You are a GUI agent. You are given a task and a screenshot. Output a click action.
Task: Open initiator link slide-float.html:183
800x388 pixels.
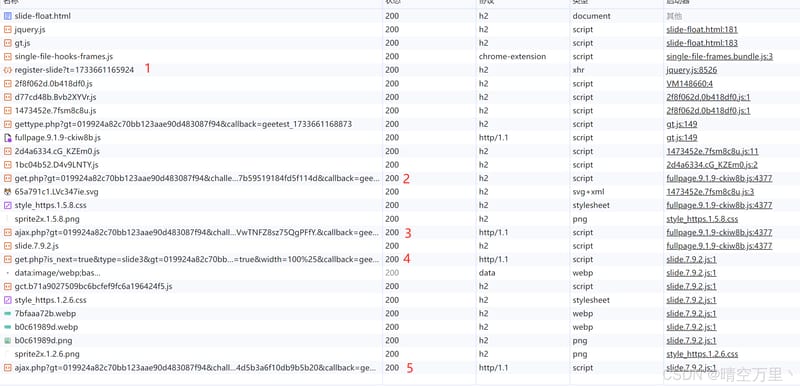tap(702, 43)
